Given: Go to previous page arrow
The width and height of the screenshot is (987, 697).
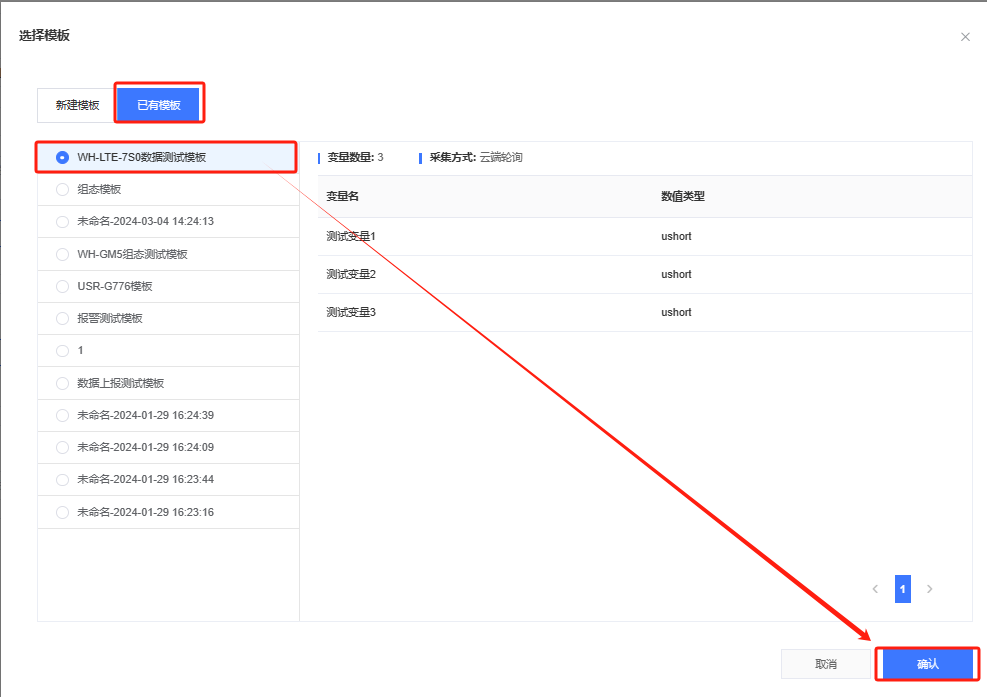Looking at the screenshot, I should point(876,589).
